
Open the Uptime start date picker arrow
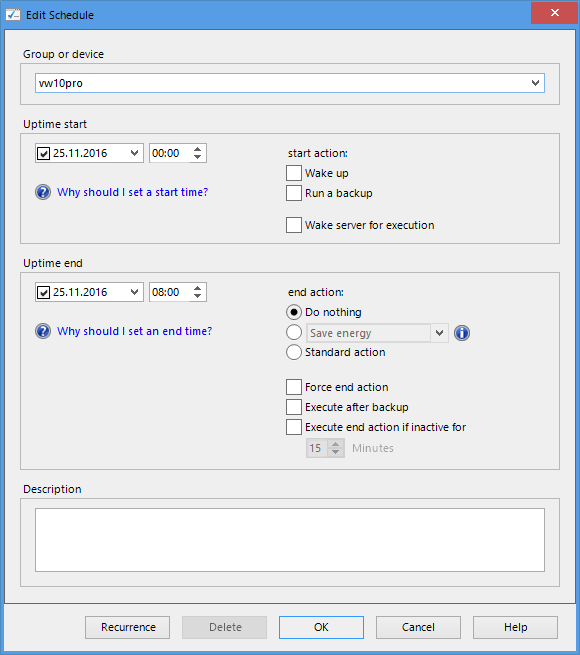(x=134, y=153)
